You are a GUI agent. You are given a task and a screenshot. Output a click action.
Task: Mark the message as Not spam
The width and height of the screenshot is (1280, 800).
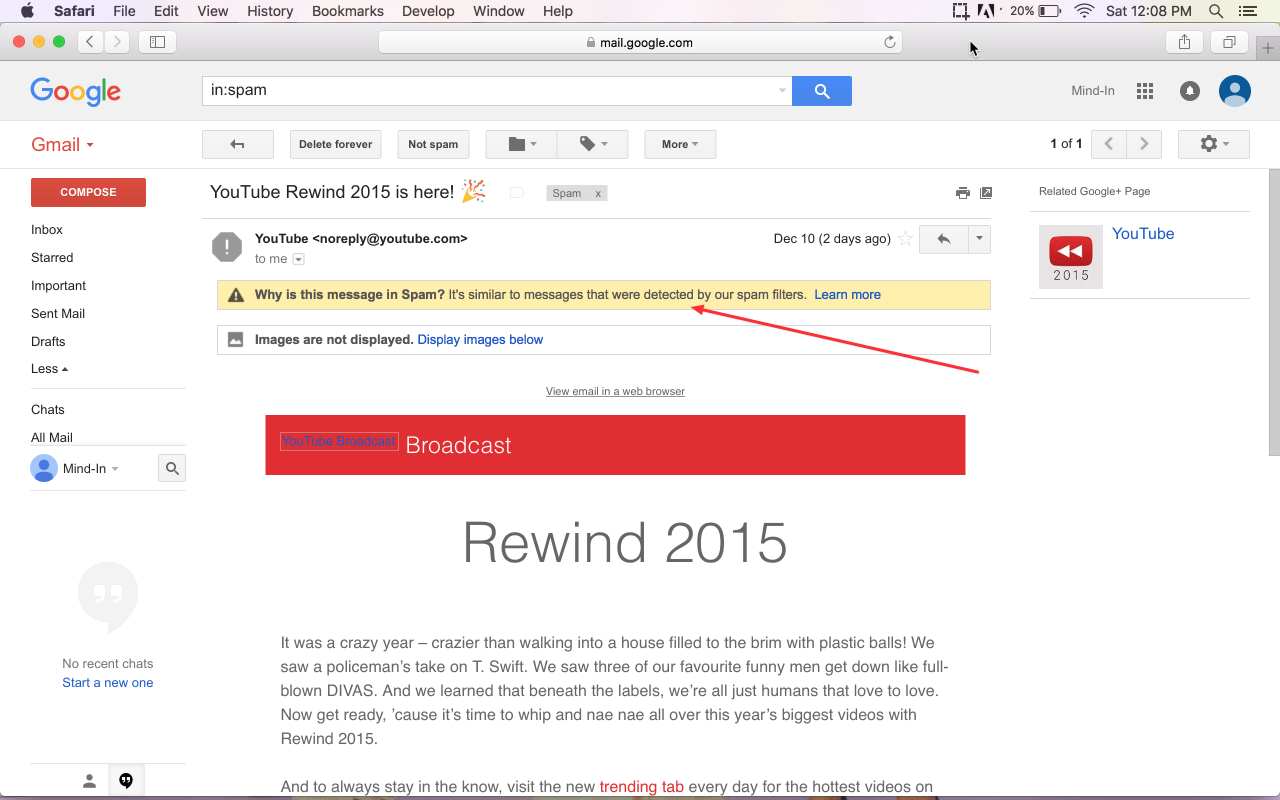point(433,144)
